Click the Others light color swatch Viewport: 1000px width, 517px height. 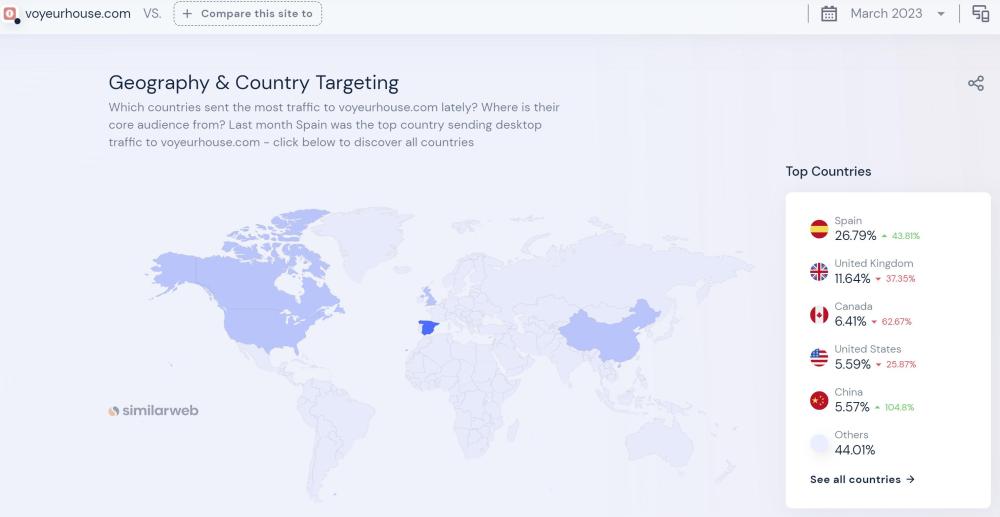pyautogui.click(x=819, y=443)
